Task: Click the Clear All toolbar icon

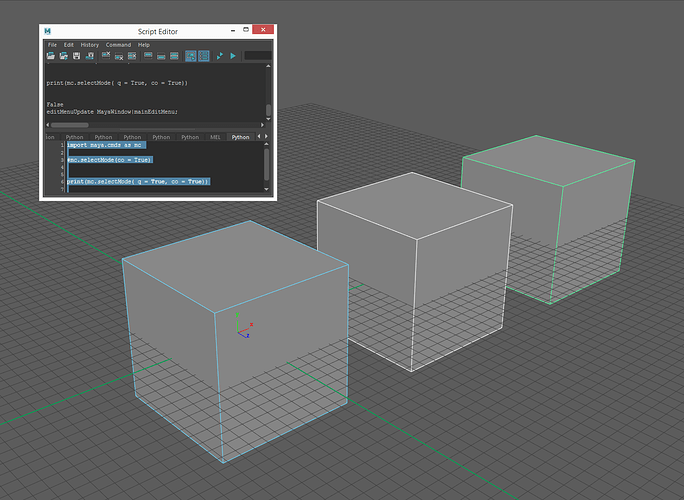Action: 131,56
